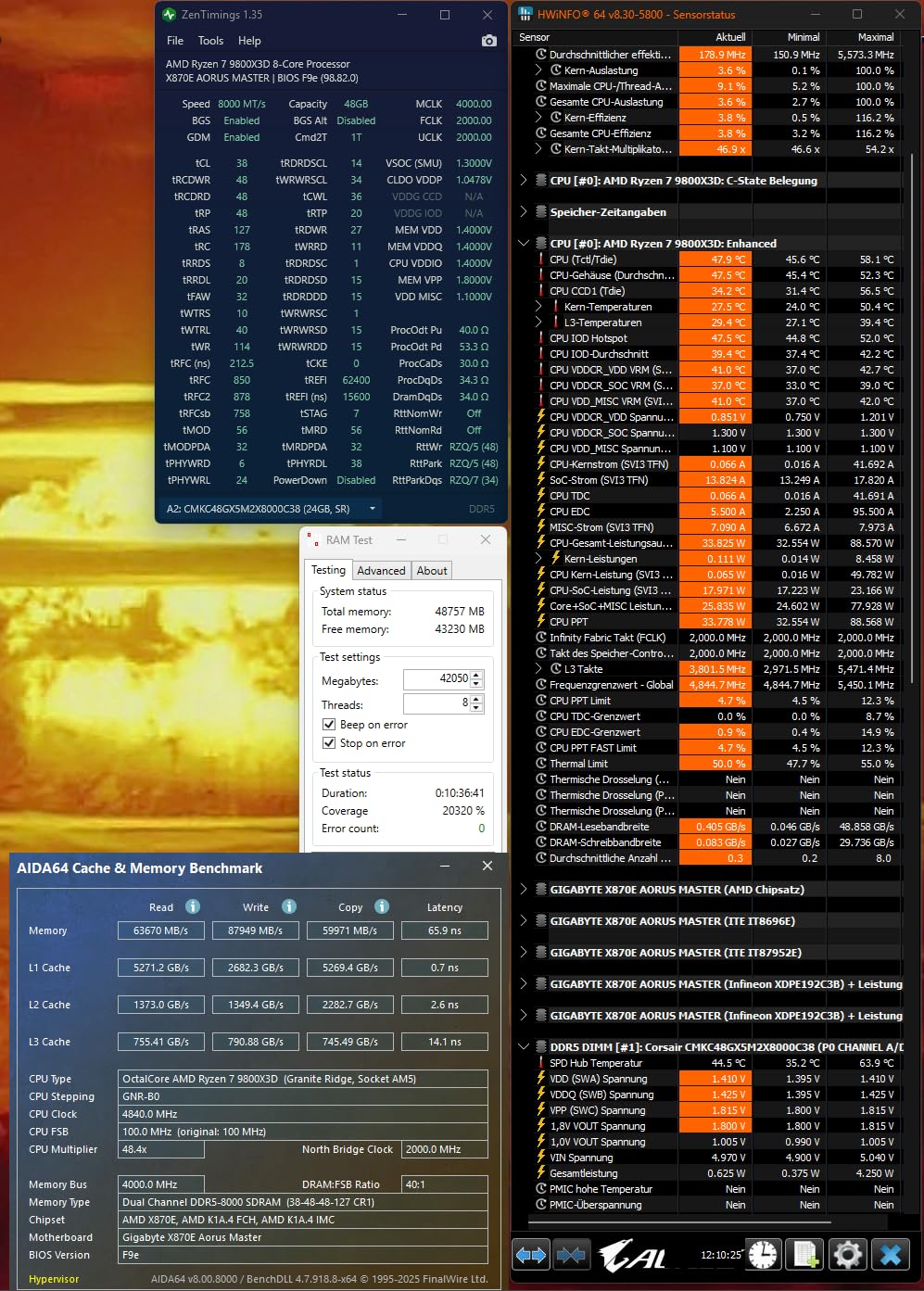Image resolution: width=924 pixels, height=1291 pixels.
Task: Click the Speed 8000 MT/s value in ZenTimings
Action: [x=242, y=104]
